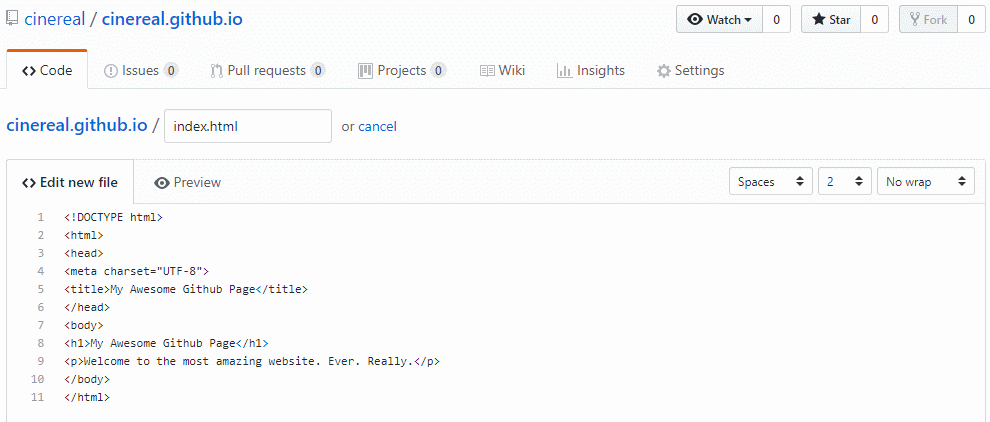Open the No wrap dropdown

click(926, 181)
